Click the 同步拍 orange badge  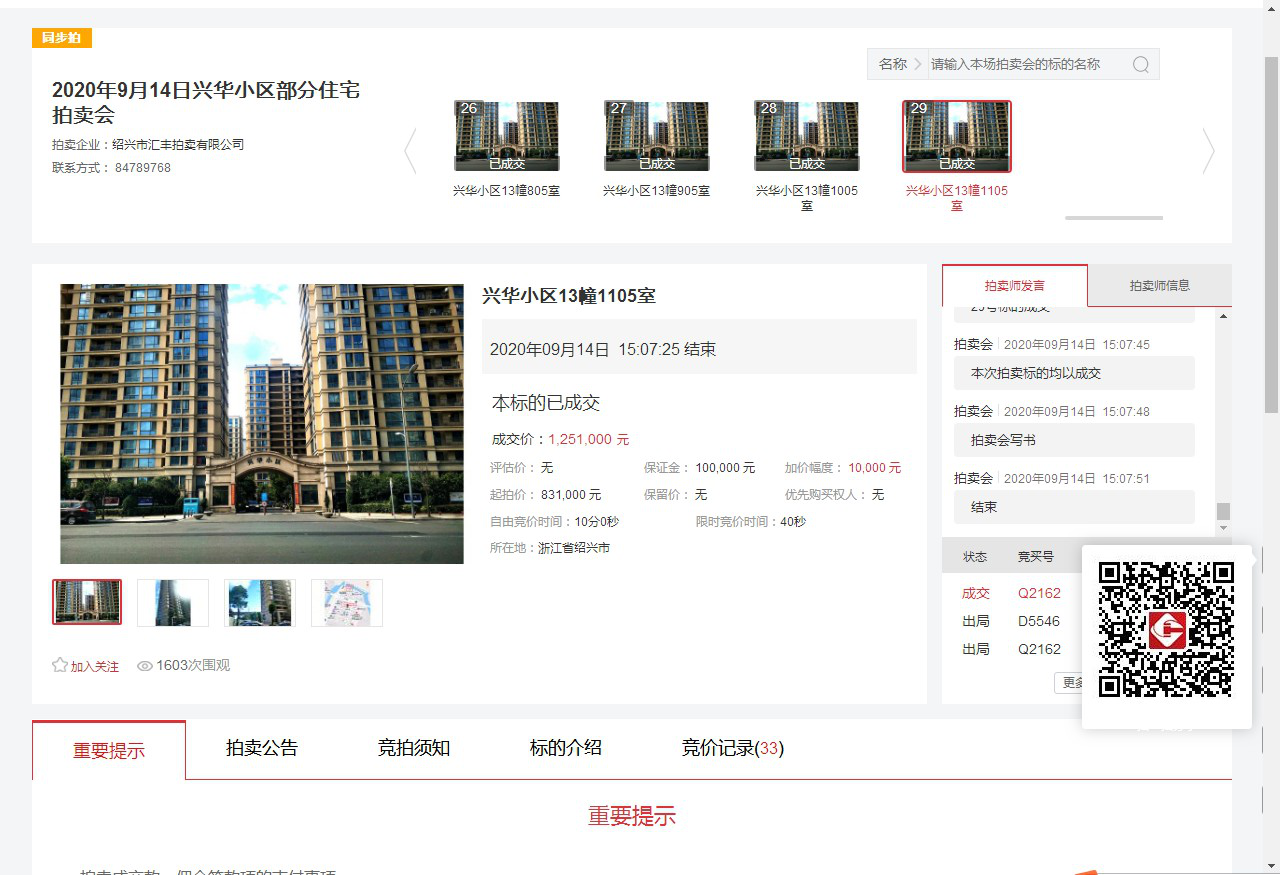(x=62, y=38)
